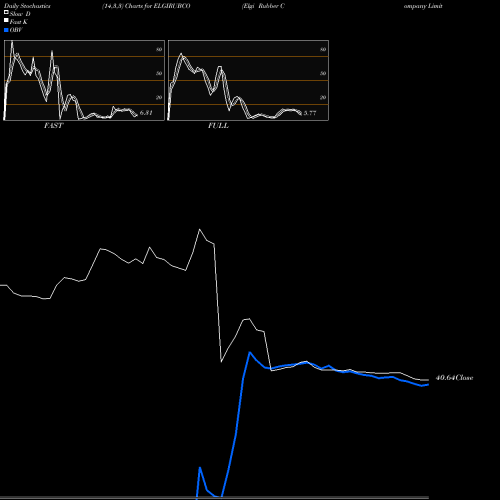This screenshot has height=500, width=500.
Task: Click the 20 level label in FULL chart
Action: (x=323, y=97)
